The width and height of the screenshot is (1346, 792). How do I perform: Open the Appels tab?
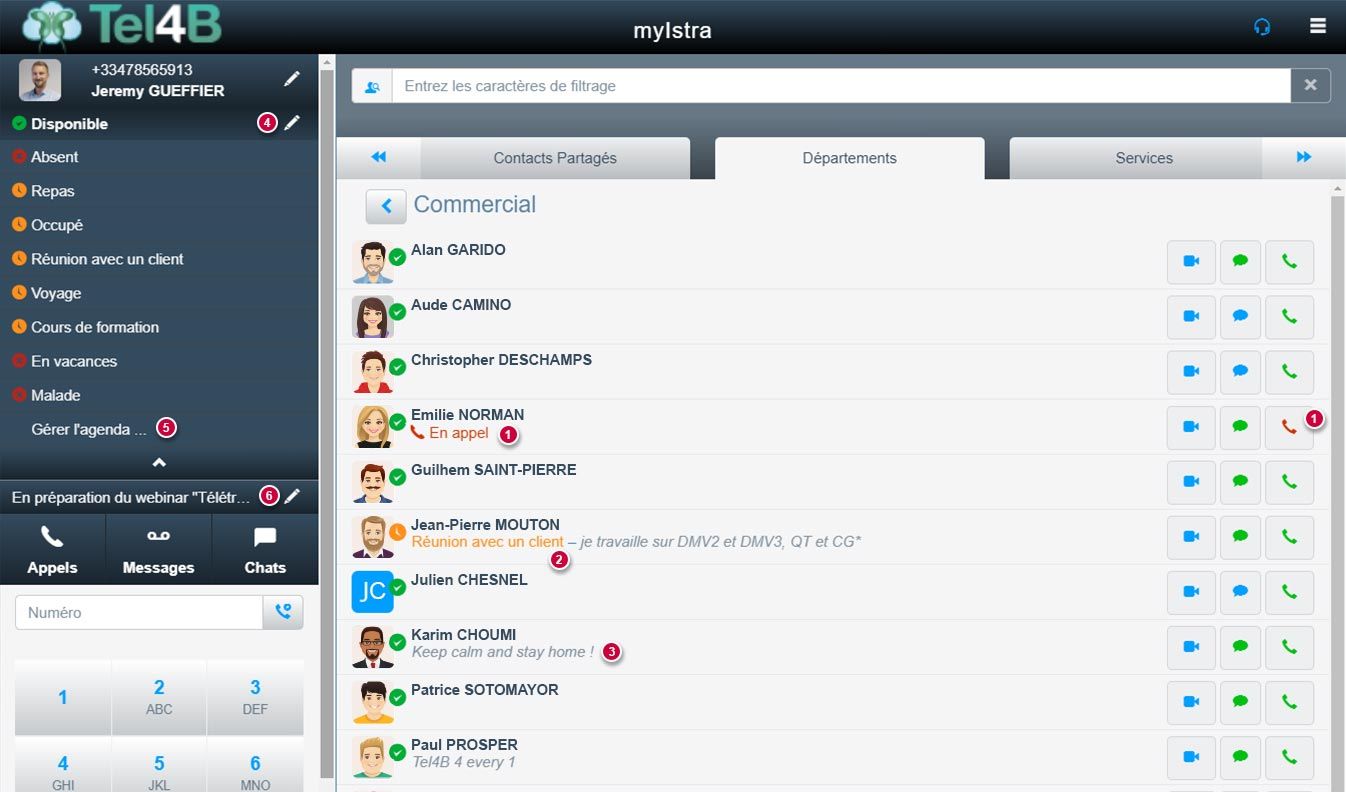[x=52, y=550]
